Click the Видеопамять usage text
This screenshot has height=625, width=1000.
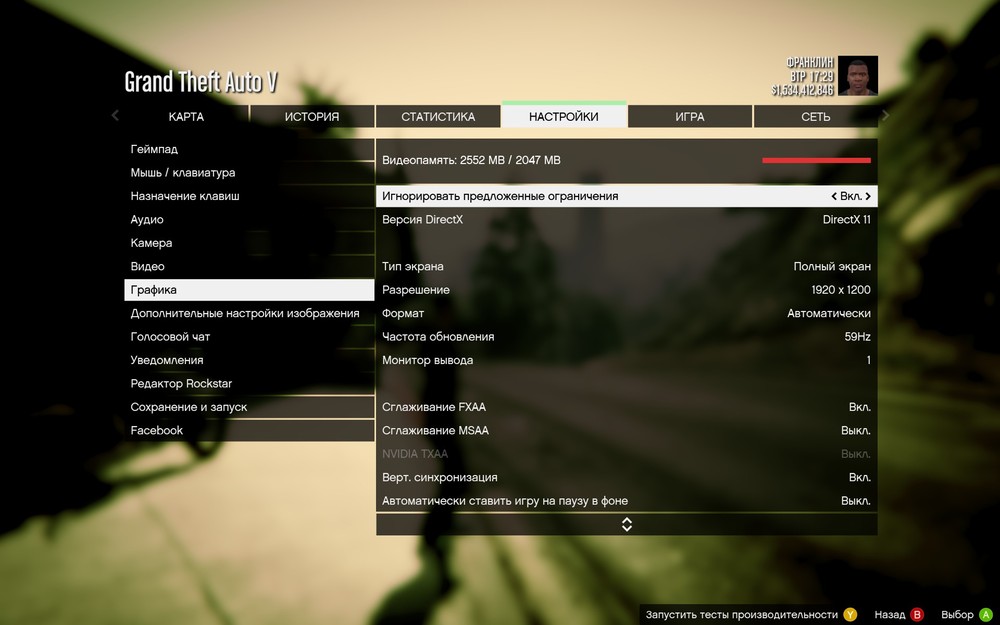point(471,160)
